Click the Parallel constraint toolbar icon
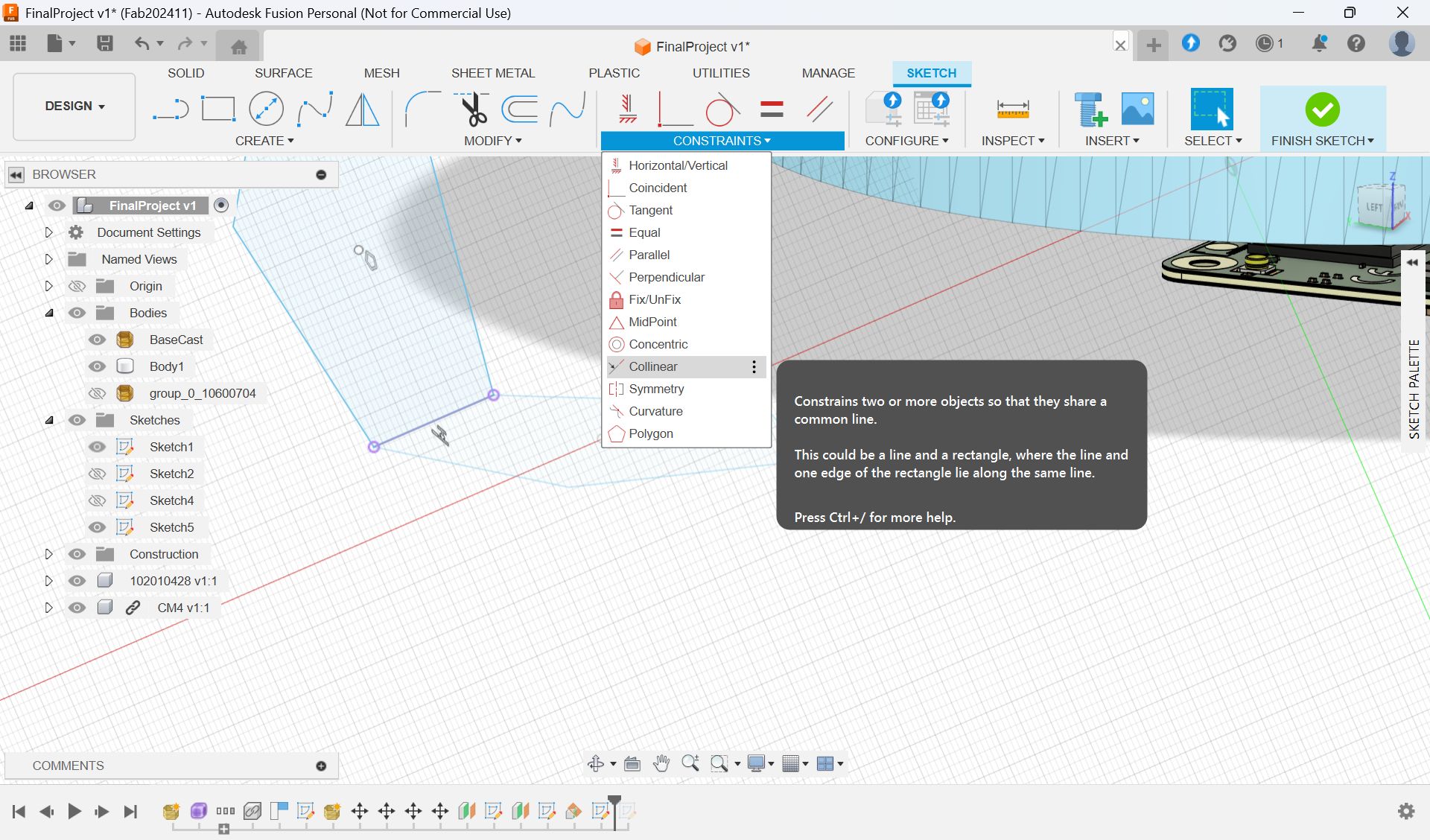Screen dimensions: 1430x840 point(819,109)
